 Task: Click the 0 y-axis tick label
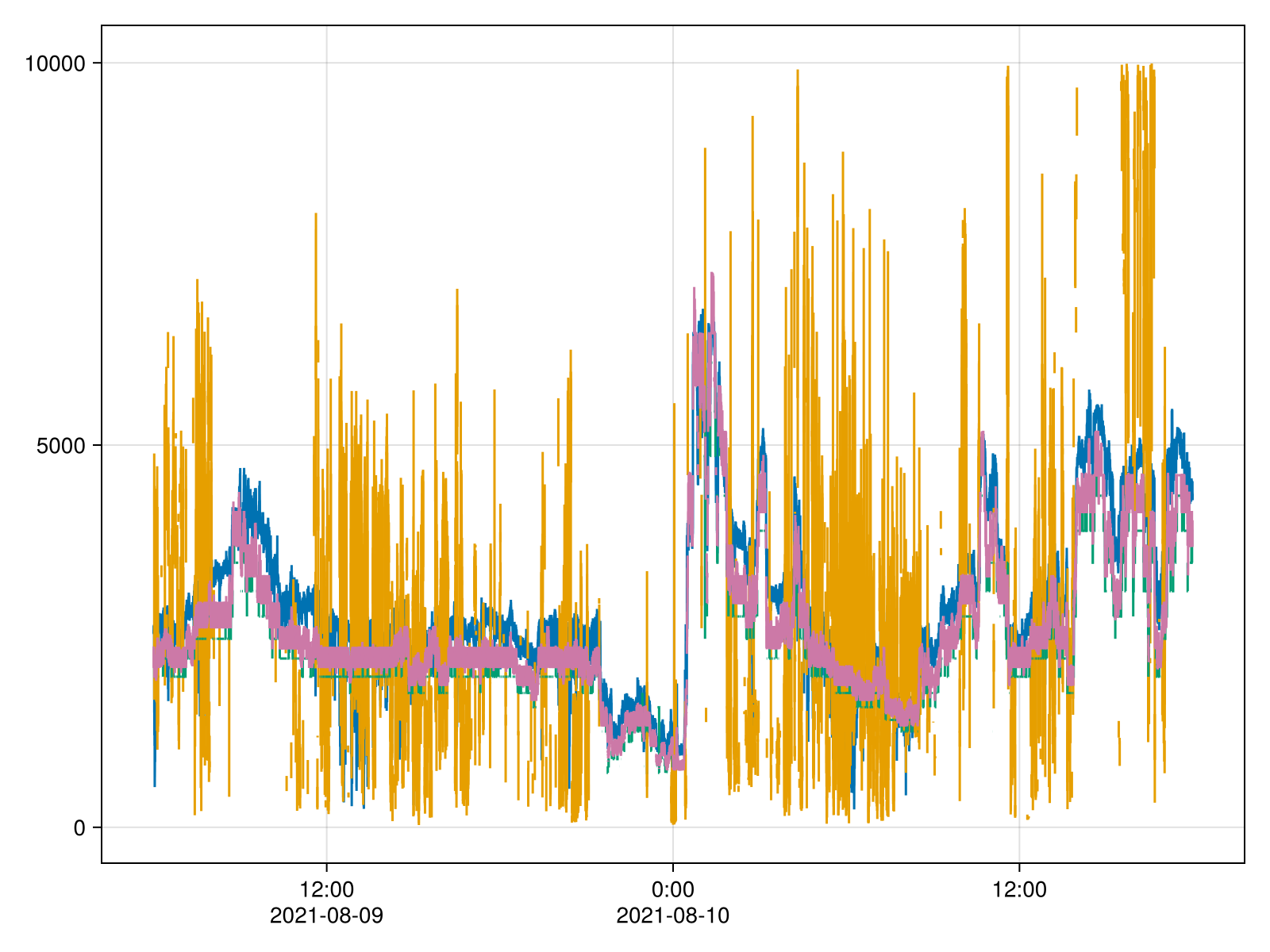(79, 828)
